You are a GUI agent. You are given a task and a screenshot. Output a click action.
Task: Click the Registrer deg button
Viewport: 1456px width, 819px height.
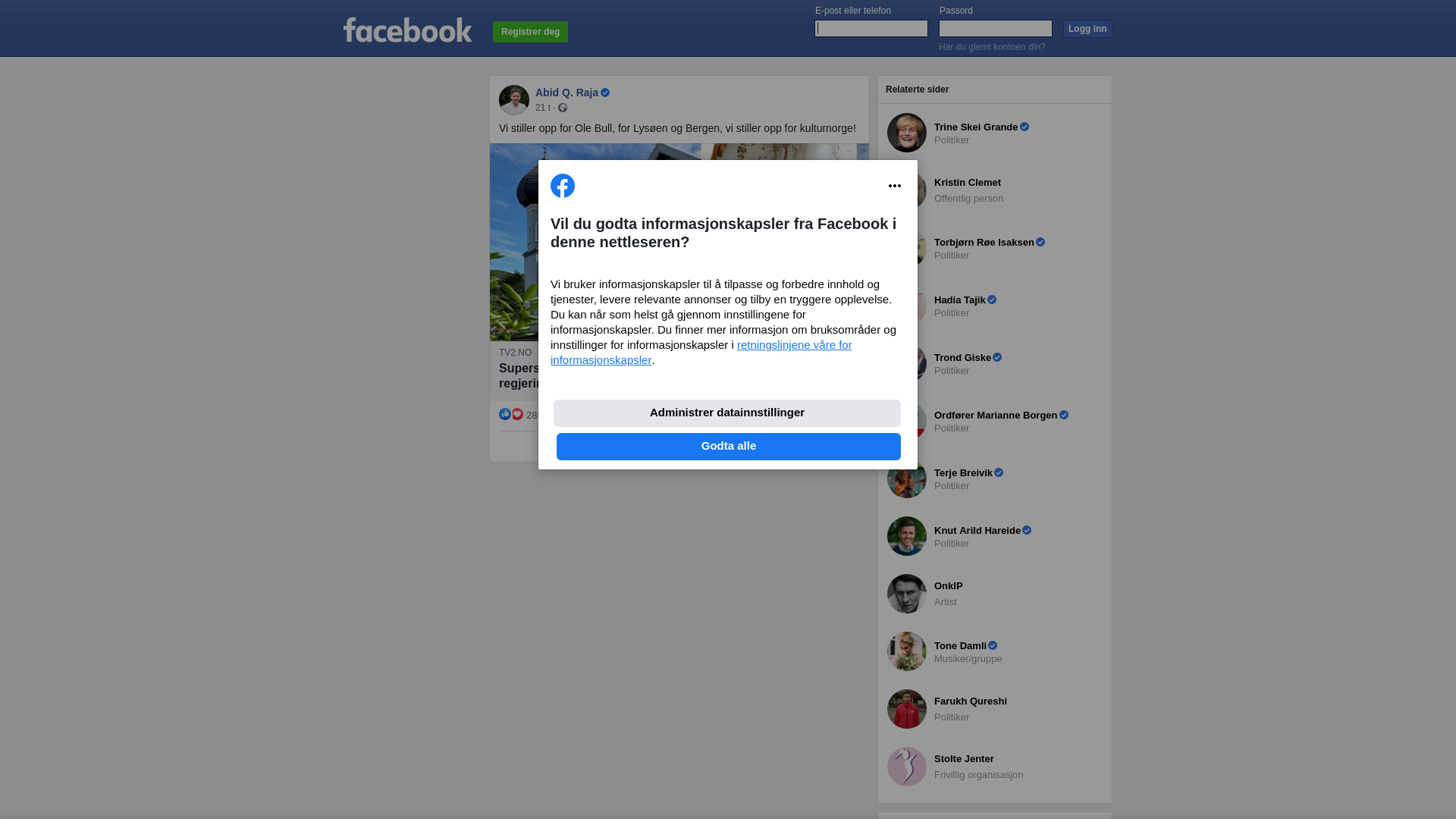[530, 32]
